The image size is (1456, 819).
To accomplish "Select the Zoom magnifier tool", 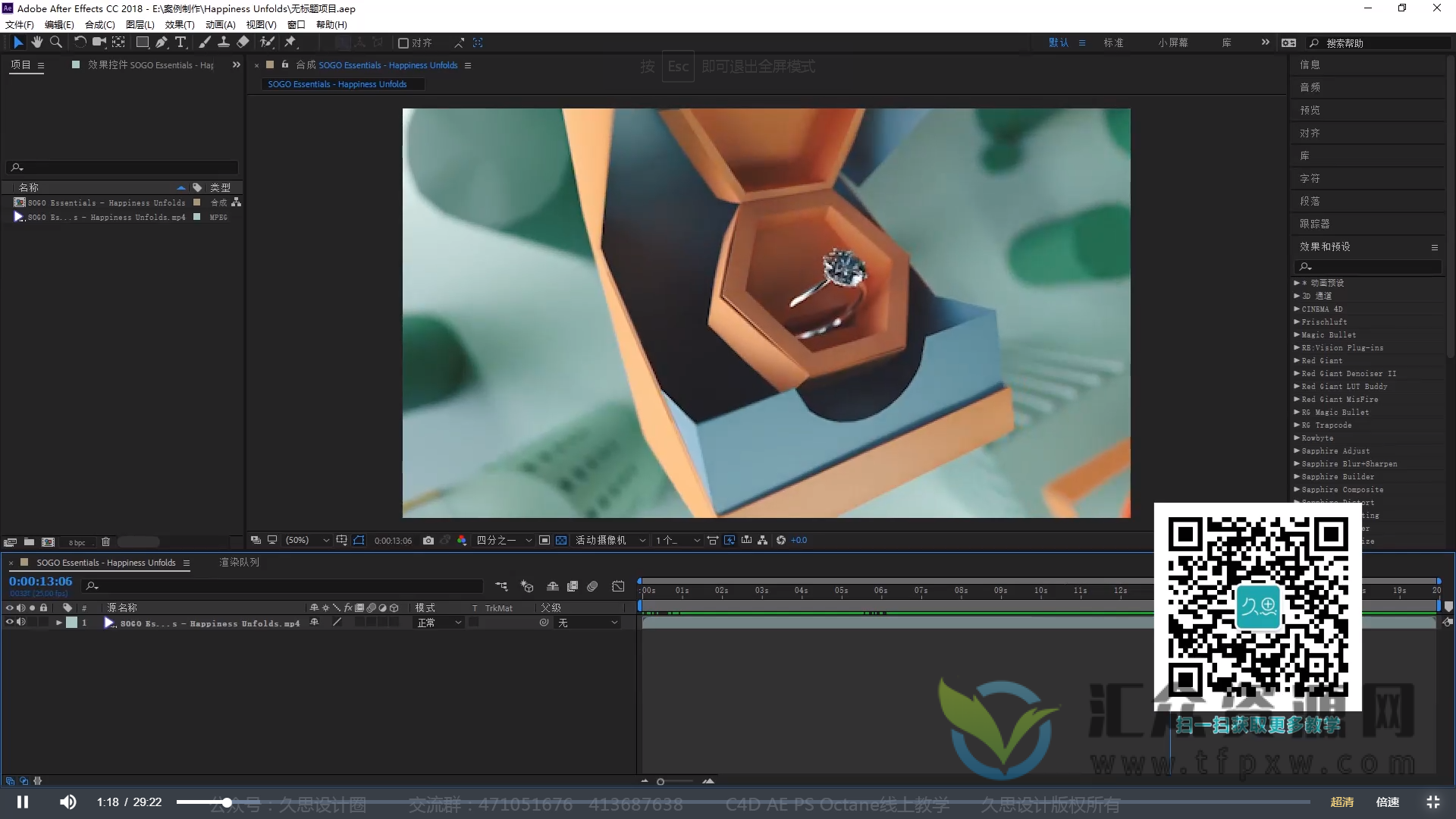I will point(55,42).
